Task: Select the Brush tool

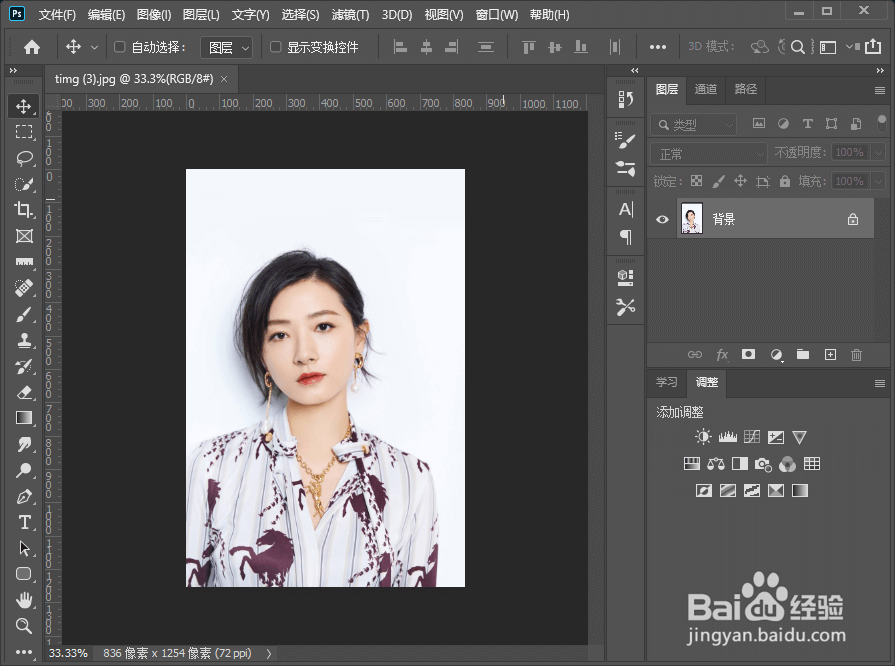Action: click(23, 314)
